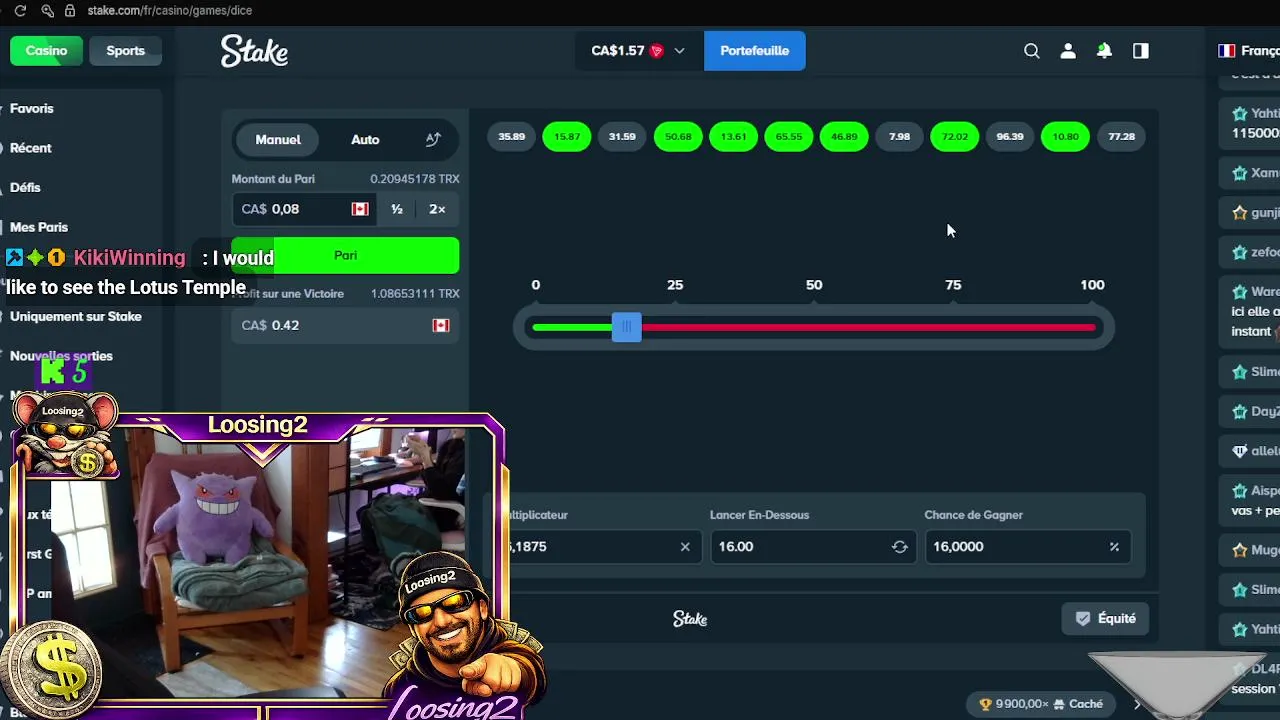
Task: Click the profit on win field
Action: tap(345, 325)
